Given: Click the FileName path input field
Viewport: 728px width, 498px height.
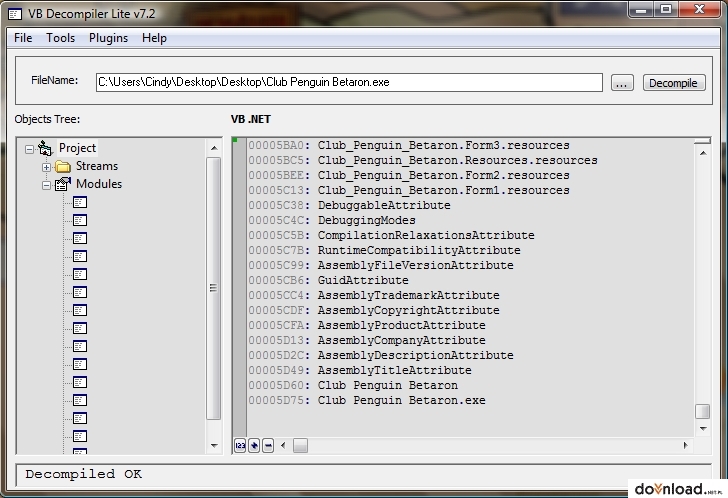Looking at the screenshot, I should [349, 82].
